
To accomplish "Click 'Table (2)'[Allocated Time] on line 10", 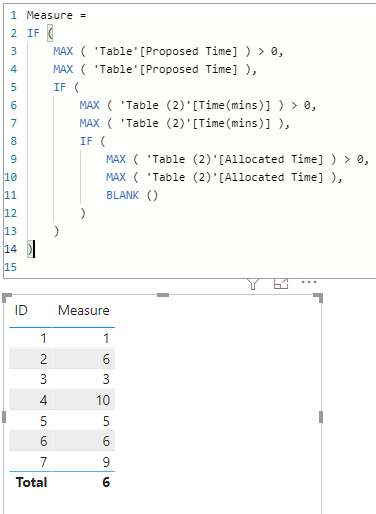I will tap(235, 177).
